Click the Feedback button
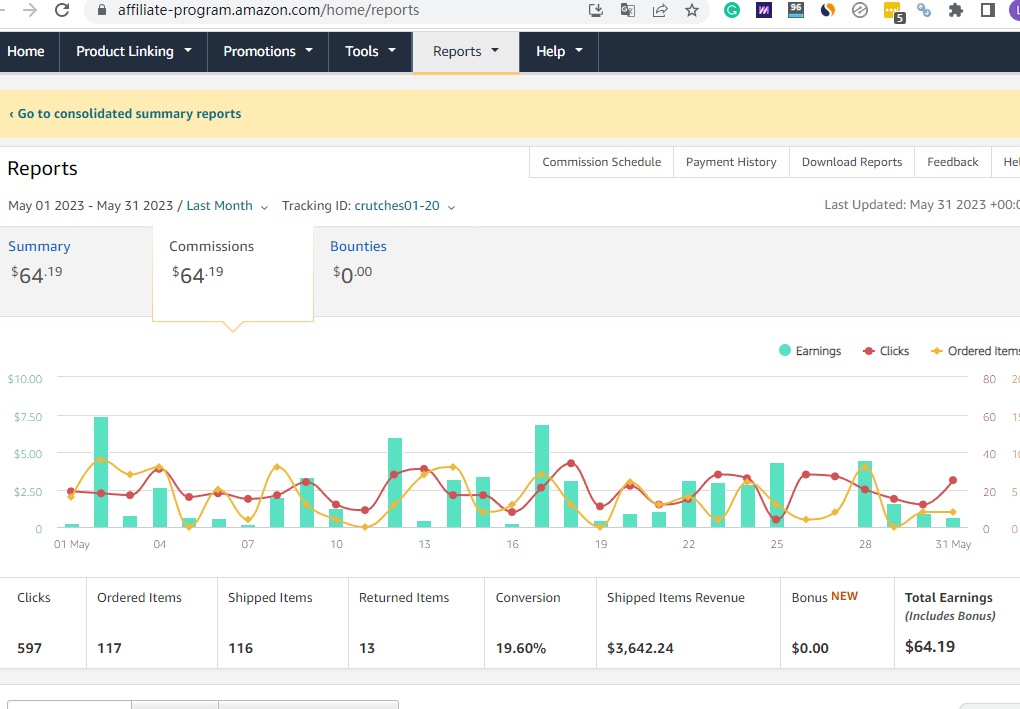Viewport: 1020px width, 709px height. [x=952, y=162]
